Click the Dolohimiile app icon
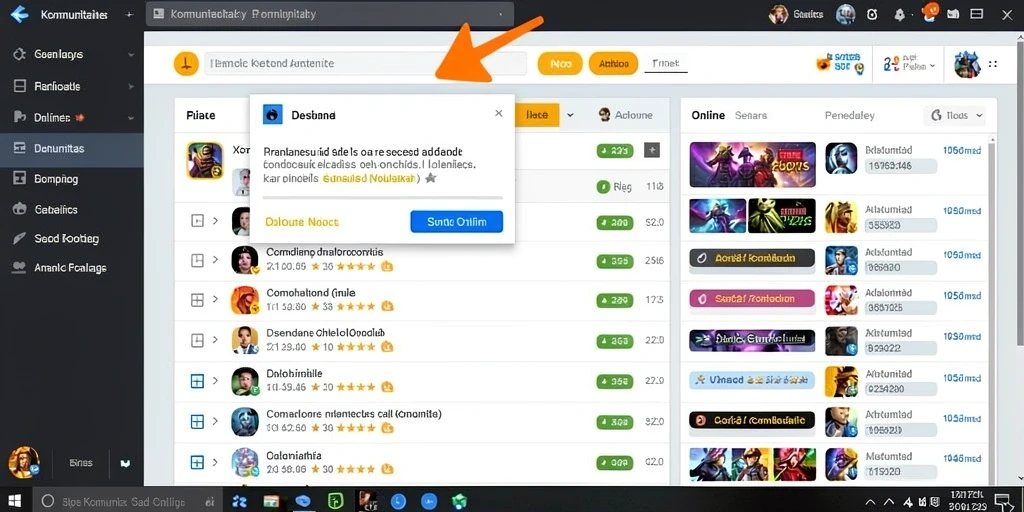1024x512 pixels. point(244,381)
